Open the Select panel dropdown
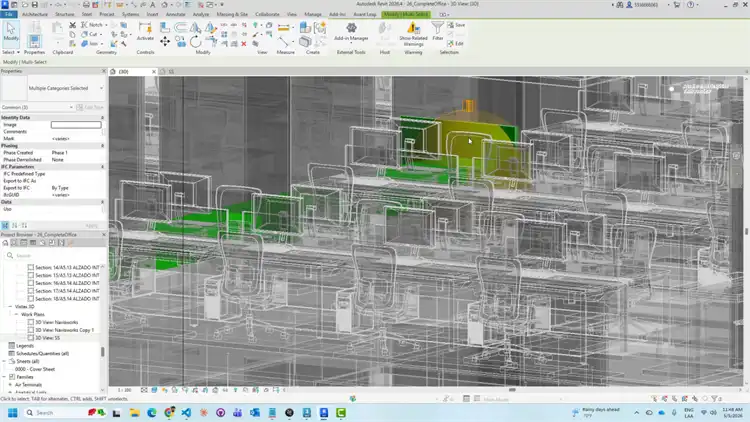This screenshot has height=422, width=750. coord(11,52)
